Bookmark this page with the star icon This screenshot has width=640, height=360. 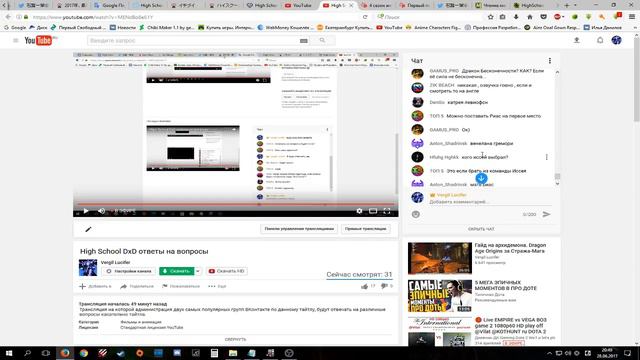(x=491, y=17)
